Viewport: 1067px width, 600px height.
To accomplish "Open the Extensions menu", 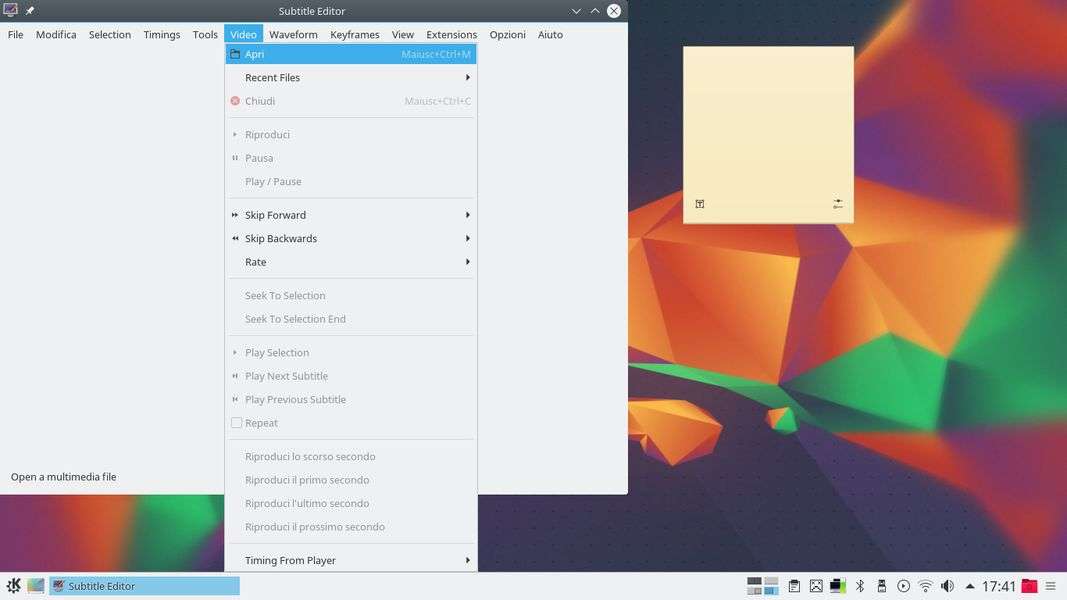I will click(x=451, y=34).
